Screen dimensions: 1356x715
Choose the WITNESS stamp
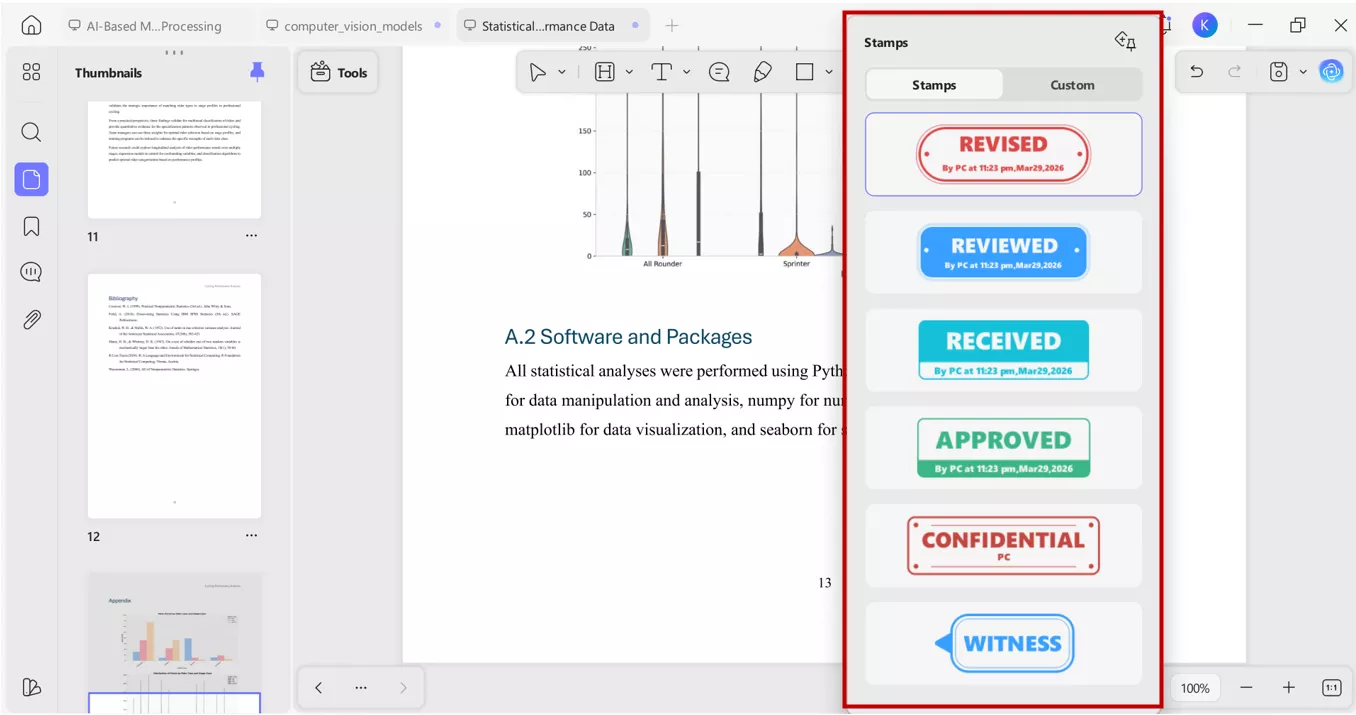1003,643
